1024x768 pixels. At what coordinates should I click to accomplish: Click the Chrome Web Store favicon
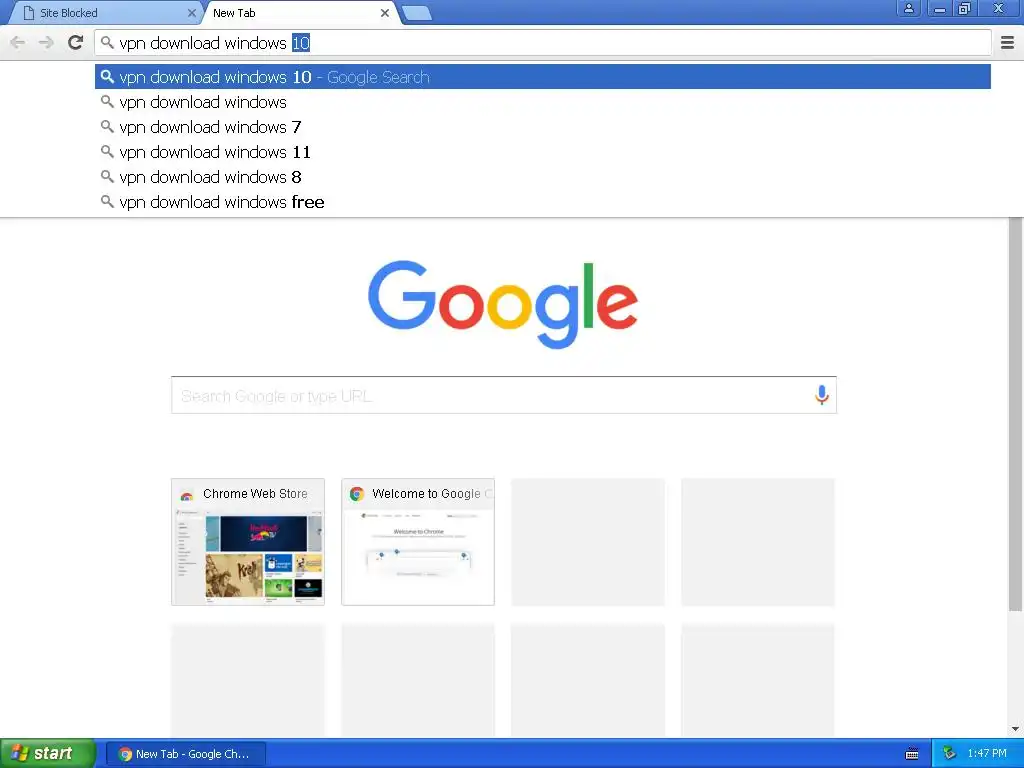click(187, 495)
